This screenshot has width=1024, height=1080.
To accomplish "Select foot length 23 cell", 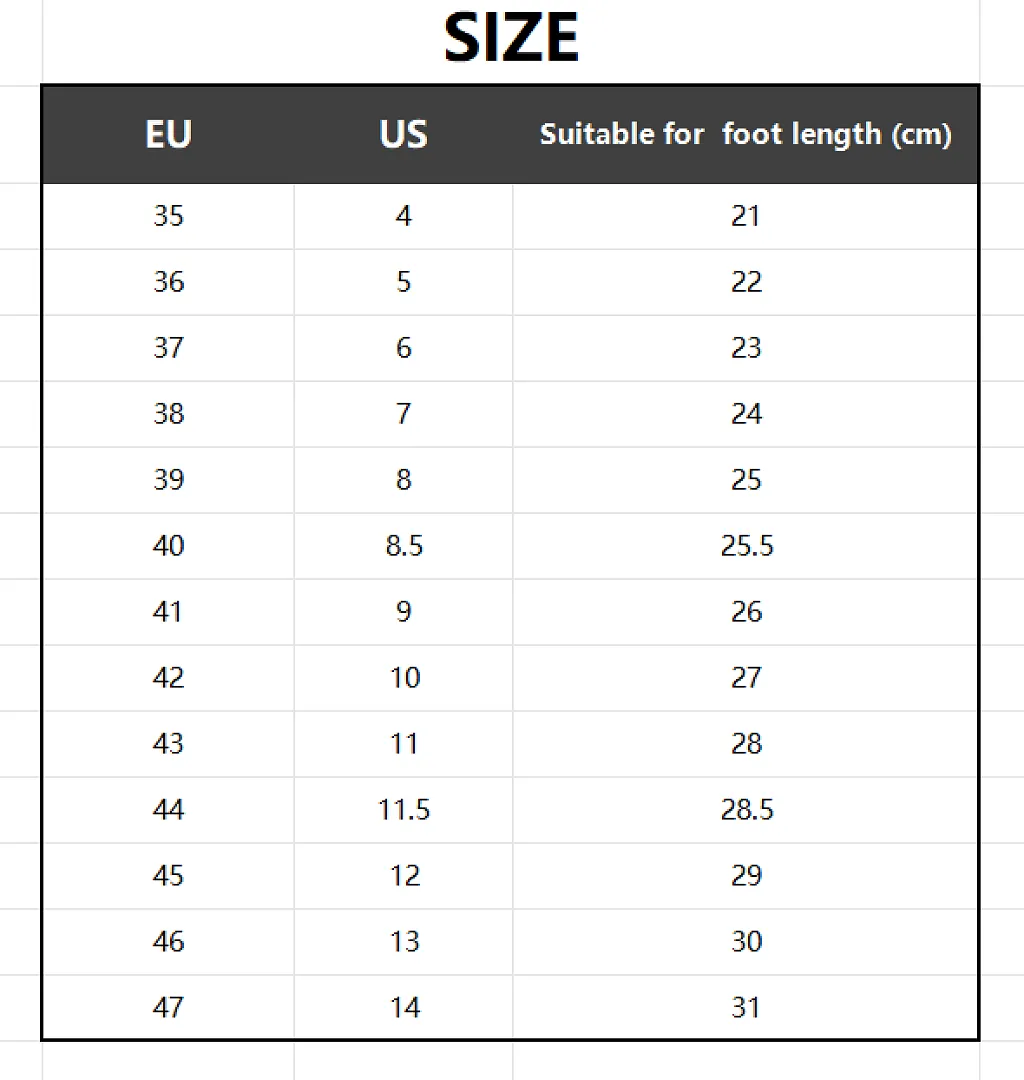I will 746,348.
